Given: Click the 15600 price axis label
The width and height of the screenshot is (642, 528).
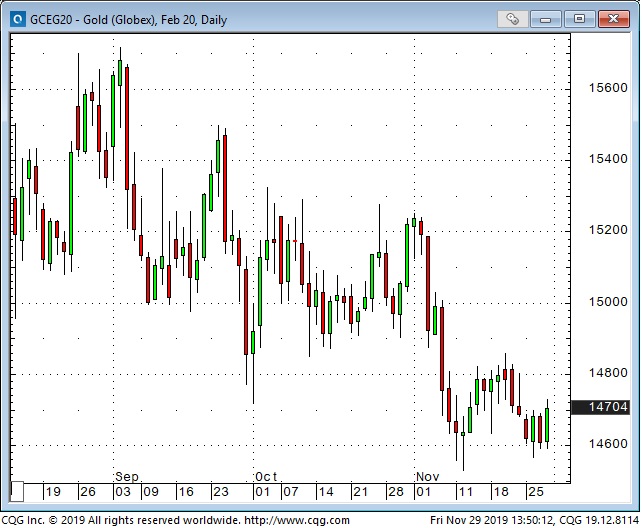Looking at the screenshot, I should click(x=608, y=88).
